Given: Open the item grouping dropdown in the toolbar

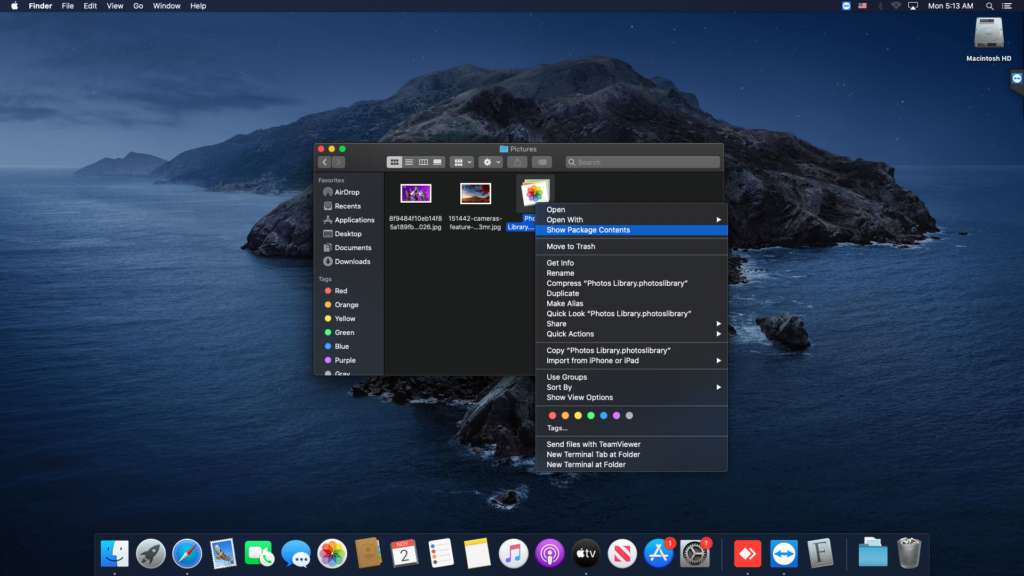Looking at the screenshot, I should coord(461,161).
